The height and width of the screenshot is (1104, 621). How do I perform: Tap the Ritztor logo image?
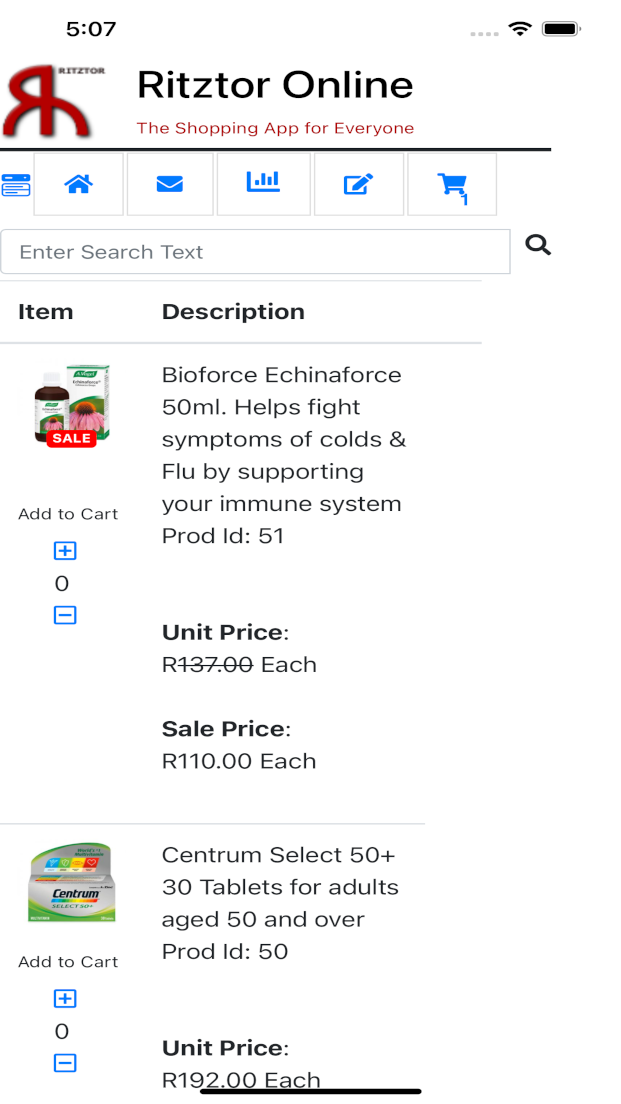[55, 102]
